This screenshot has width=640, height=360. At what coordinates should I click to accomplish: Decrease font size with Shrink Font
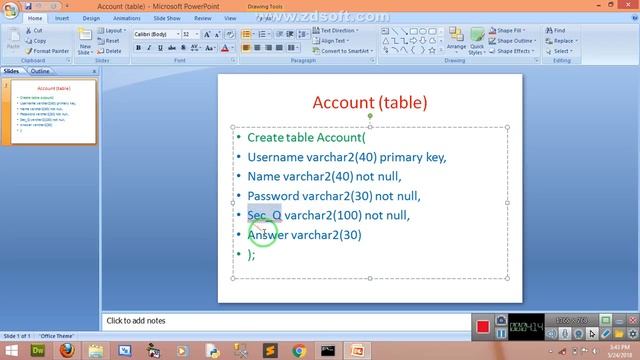[x=218, y=35]
